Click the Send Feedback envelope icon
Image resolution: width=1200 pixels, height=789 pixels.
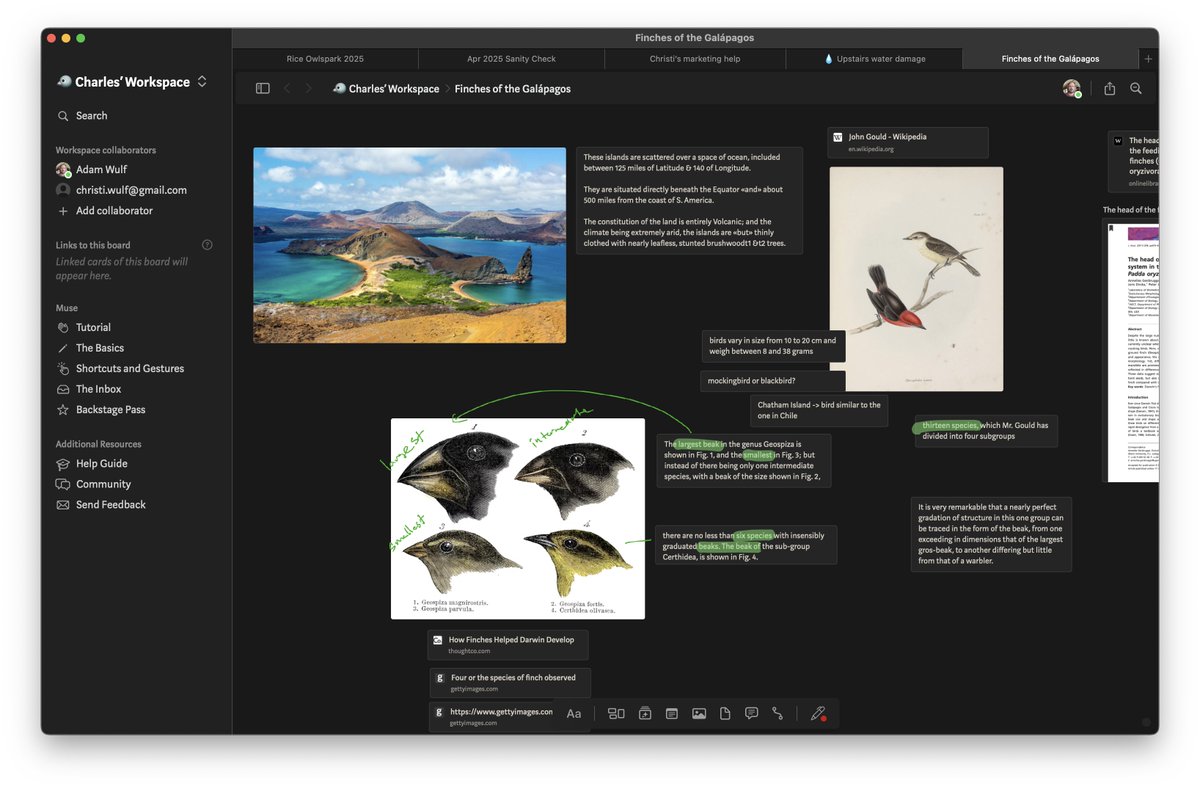click(x=63, y=505)
